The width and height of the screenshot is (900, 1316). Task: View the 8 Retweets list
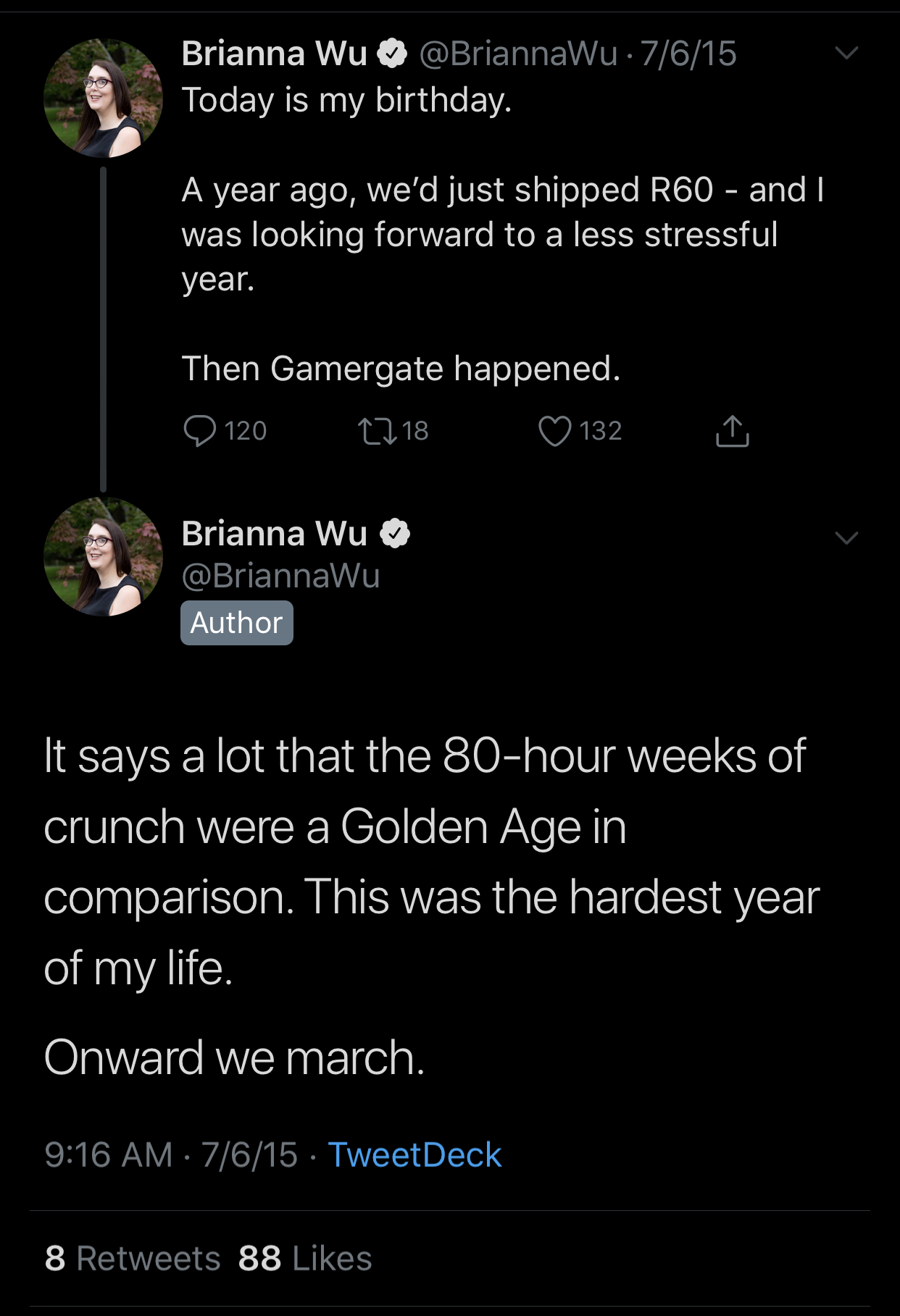(133, 1259)
